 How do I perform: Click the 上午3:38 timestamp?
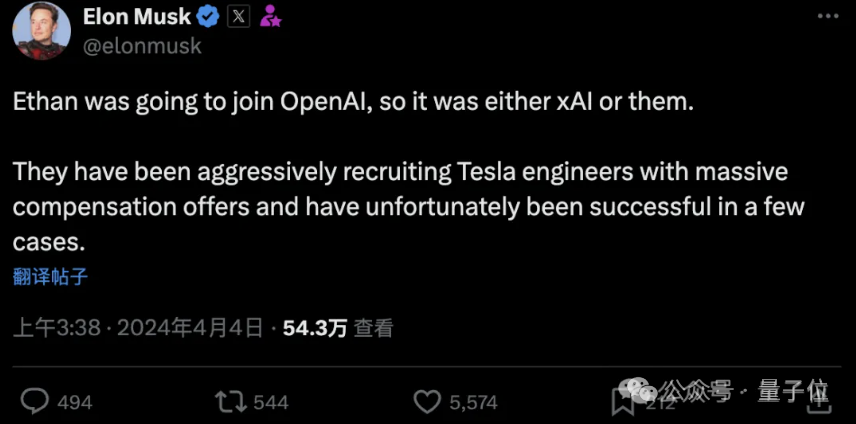(x=57, y=329)
